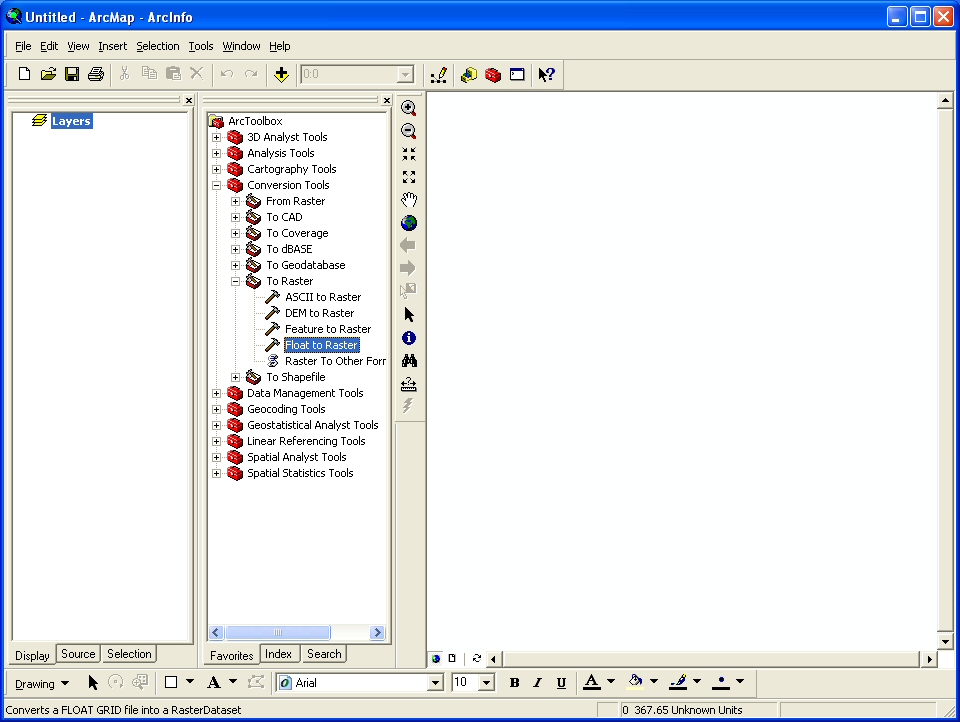960x722 pixels.
Task: Switch to the Selection tab
Action: click(x=128, y=654)
